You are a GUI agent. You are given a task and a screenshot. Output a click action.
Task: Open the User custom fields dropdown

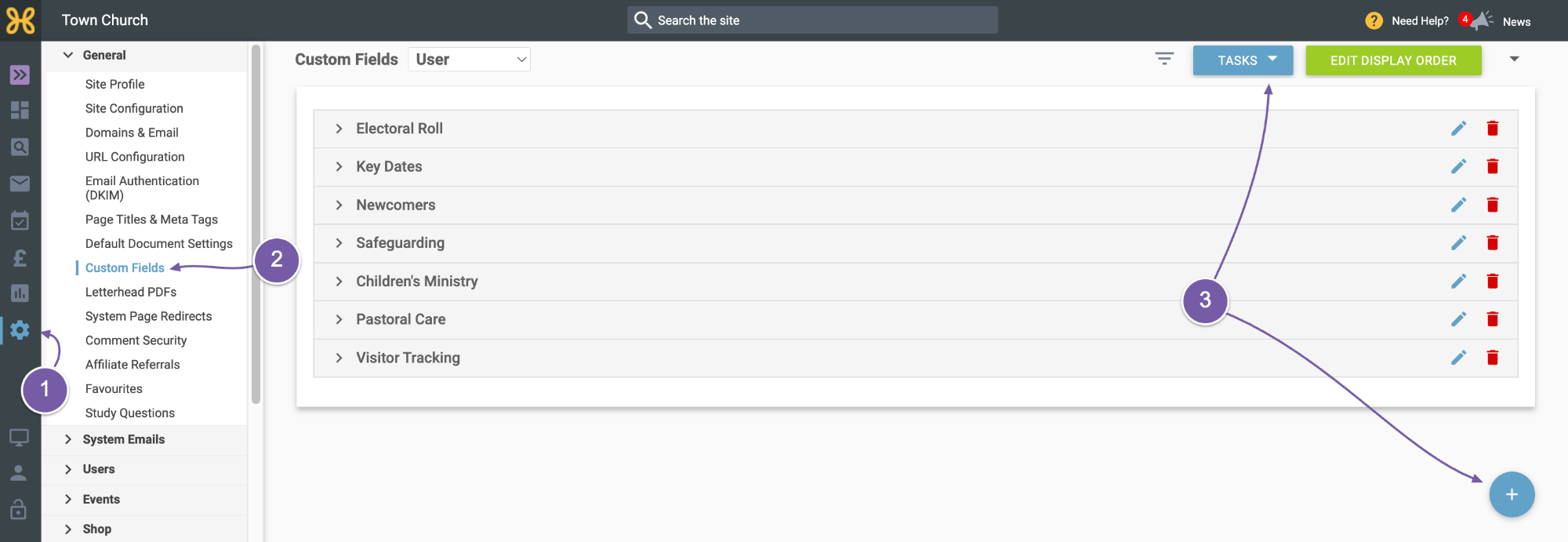(469, 60)
